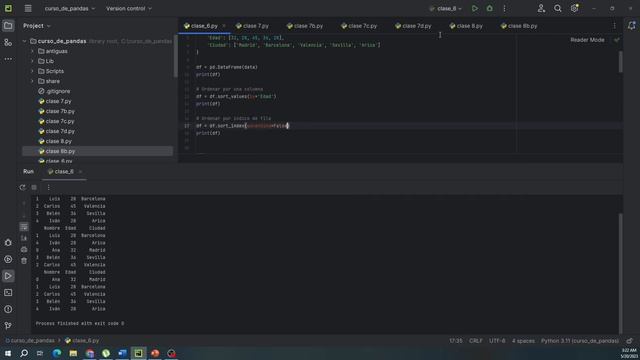640x360 pixels.
Task: Open curso_de_pandas project dropdown
Action: click(x=69, y=9)
